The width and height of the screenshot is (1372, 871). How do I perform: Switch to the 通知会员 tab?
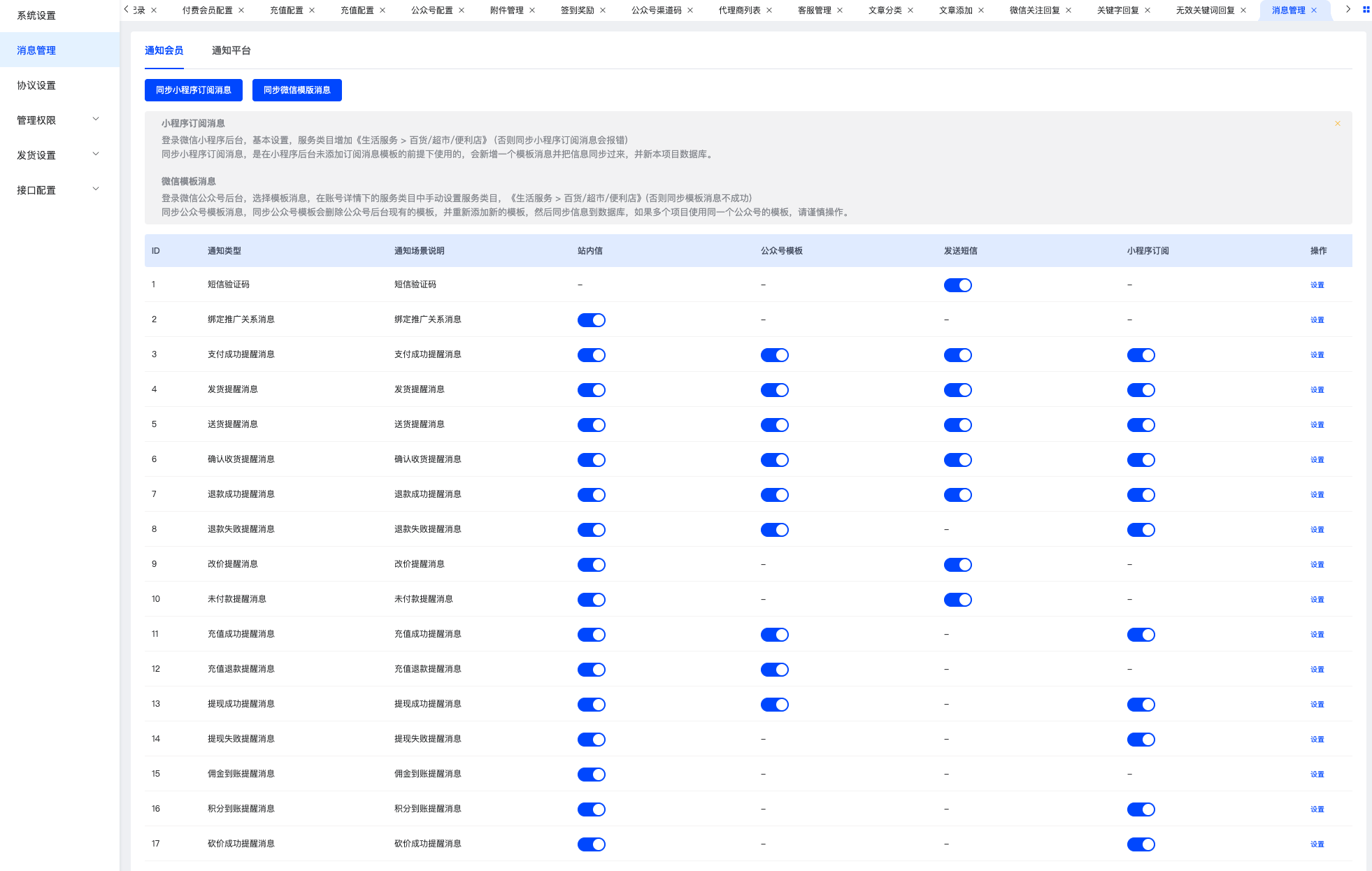coord(164,50)
